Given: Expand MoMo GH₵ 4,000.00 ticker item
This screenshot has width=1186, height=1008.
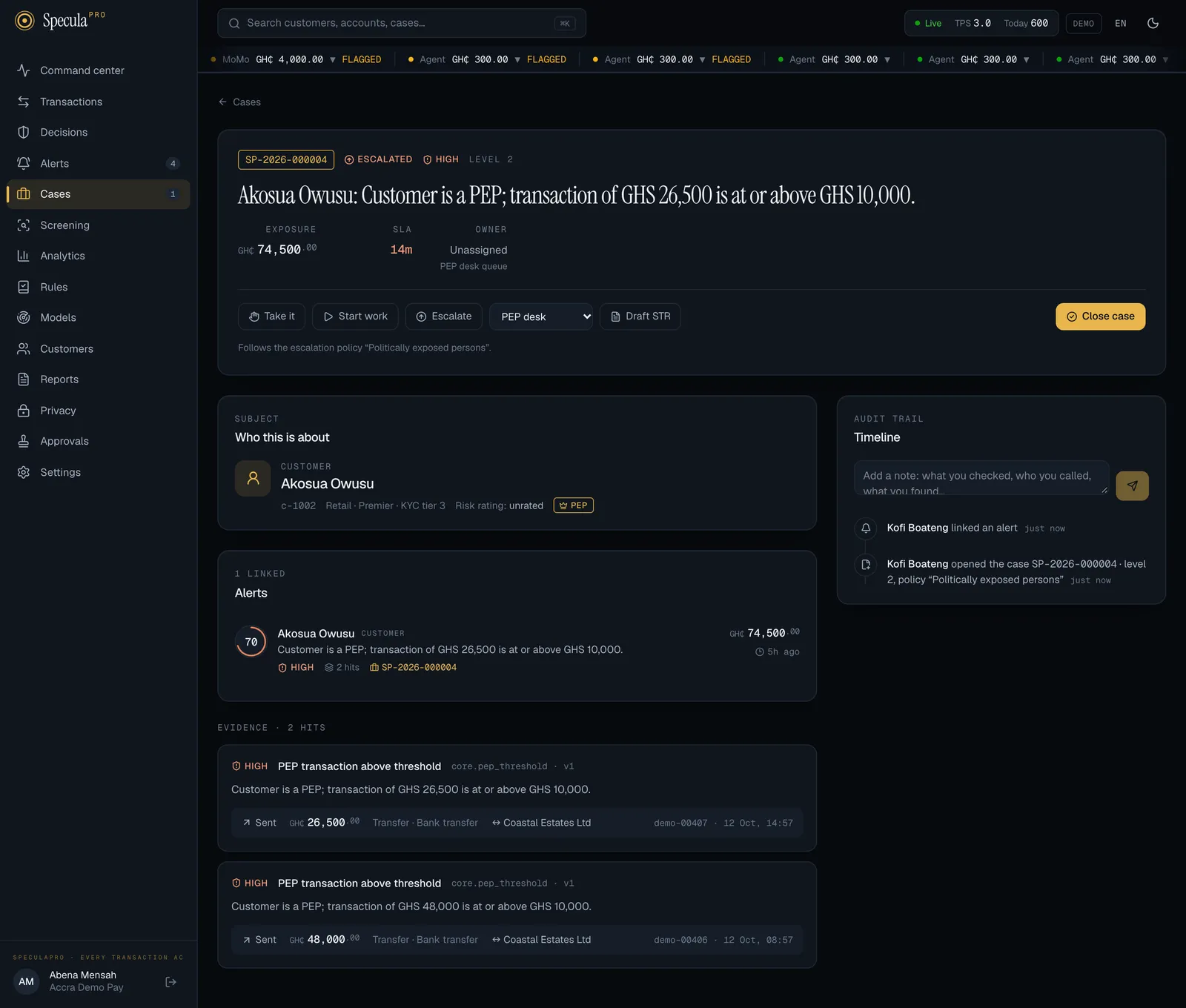Looking at the screenshot, I should (x=296, y=59).
